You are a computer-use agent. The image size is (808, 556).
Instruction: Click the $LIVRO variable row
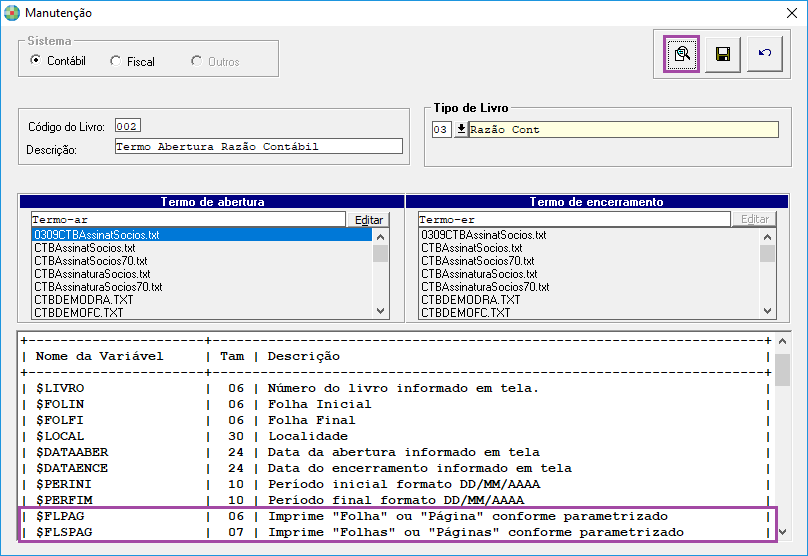point(396,388)
